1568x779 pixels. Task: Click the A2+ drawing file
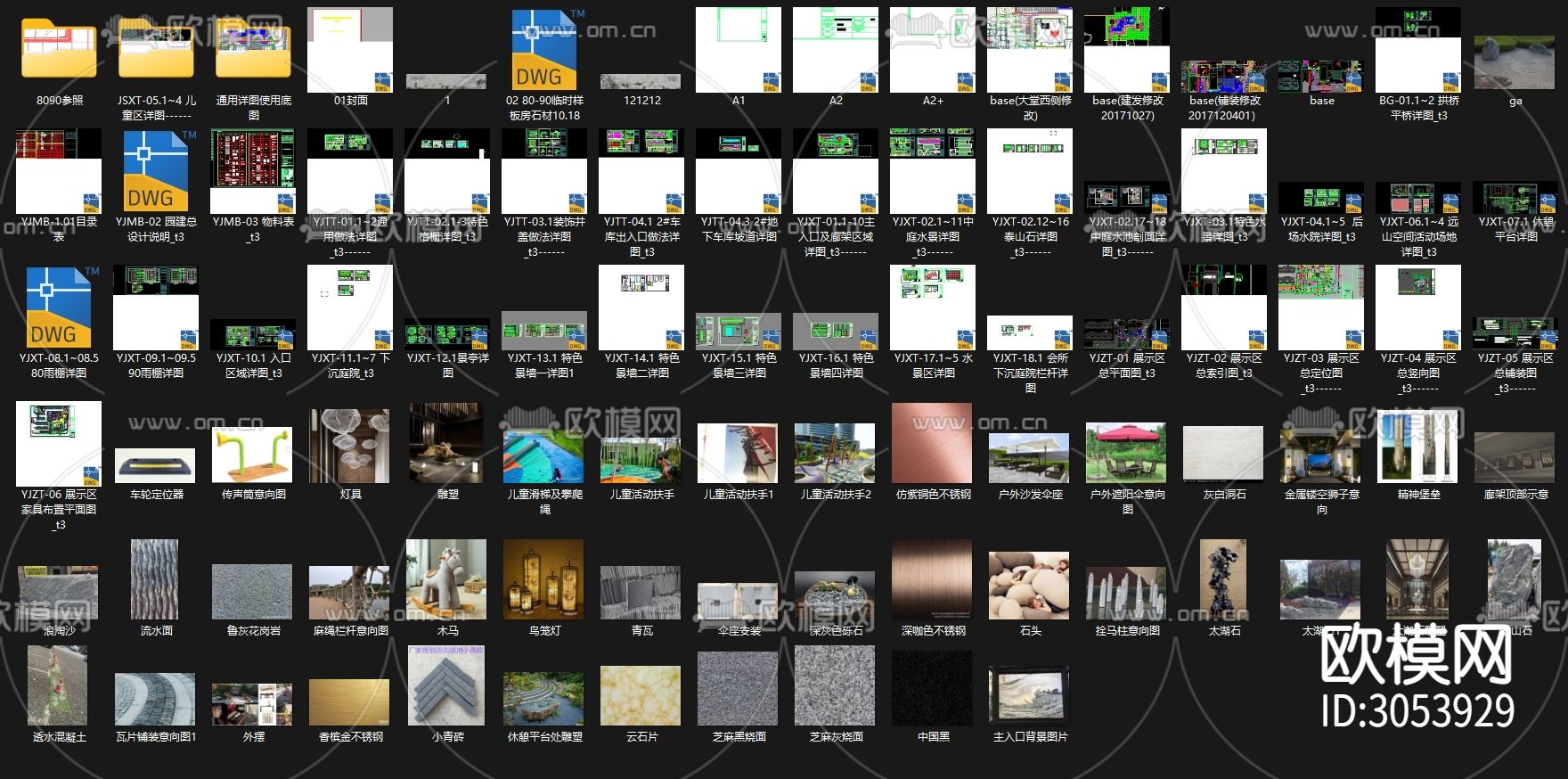(x=933, y=50)
